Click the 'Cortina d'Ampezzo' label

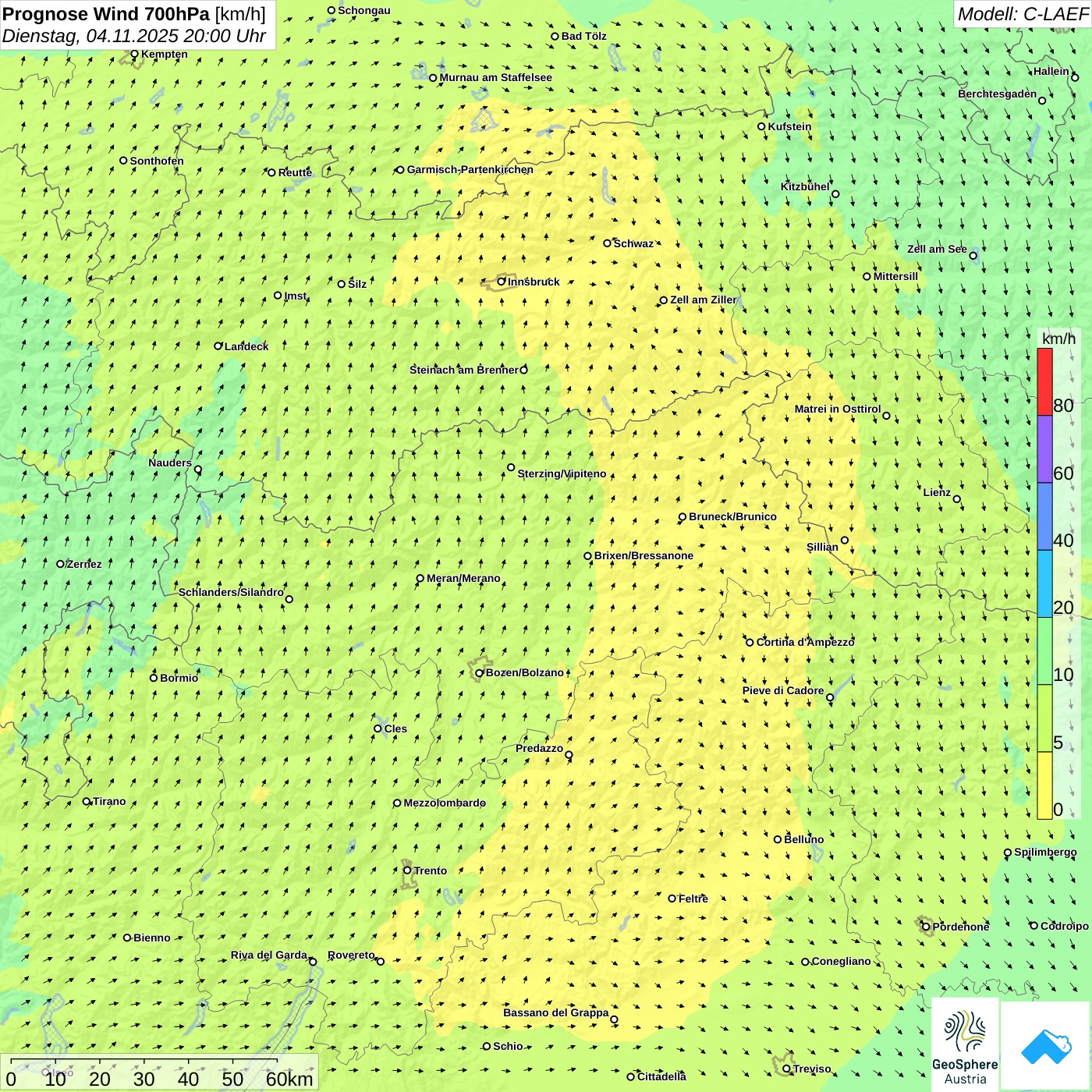point(805,642)
